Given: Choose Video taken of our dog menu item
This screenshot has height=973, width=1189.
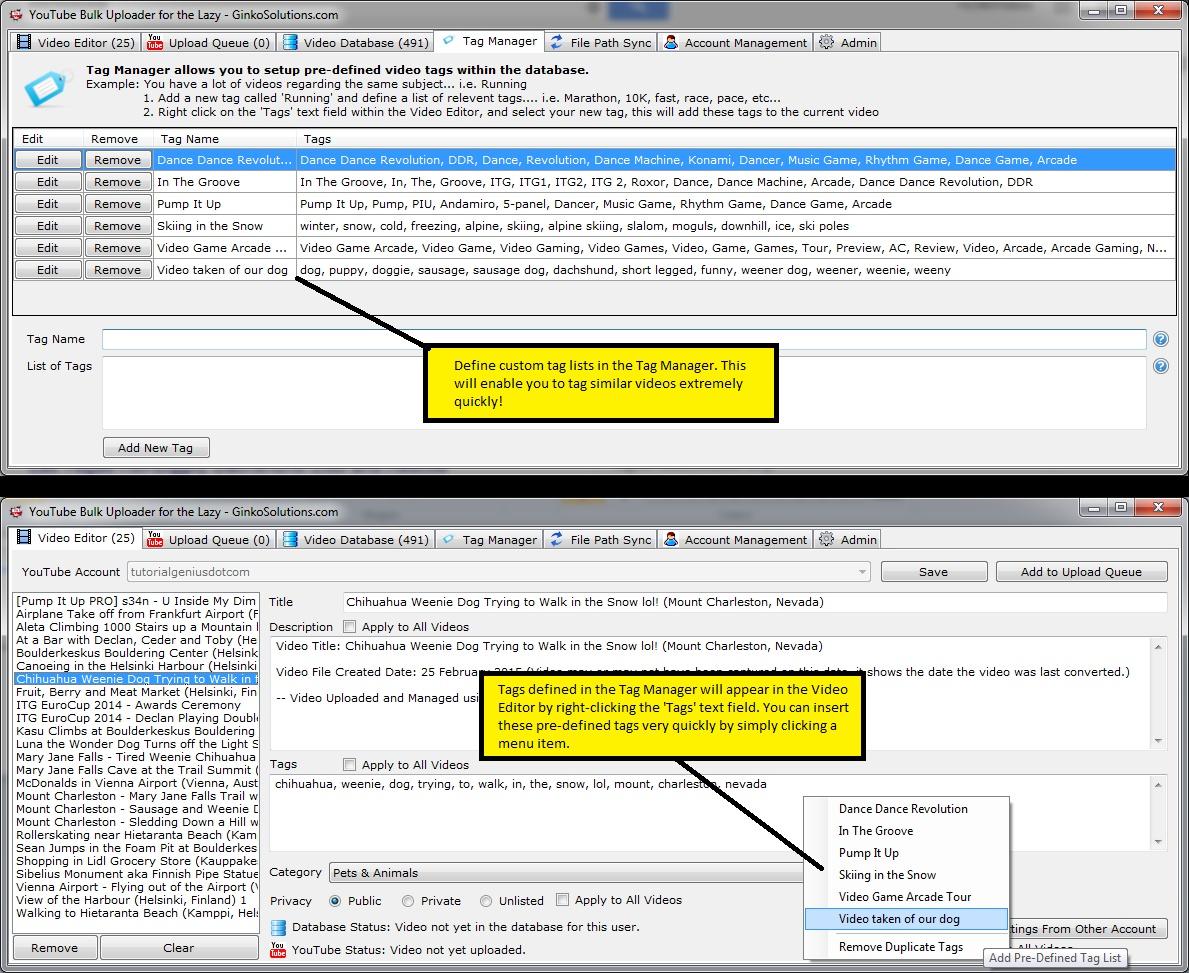Looking at the screenshot, I should [x=906, y=919].
